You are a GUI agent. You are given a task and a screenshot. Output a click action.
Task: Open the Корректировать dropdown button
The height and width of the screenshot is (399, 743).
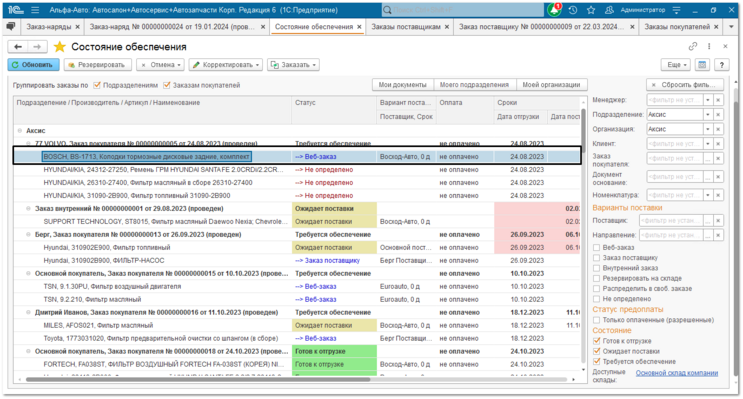click(226, 64)
